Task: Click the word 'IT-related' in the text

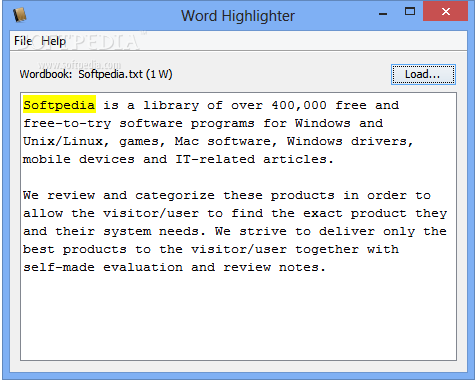Action: click(x=215, y=159)
